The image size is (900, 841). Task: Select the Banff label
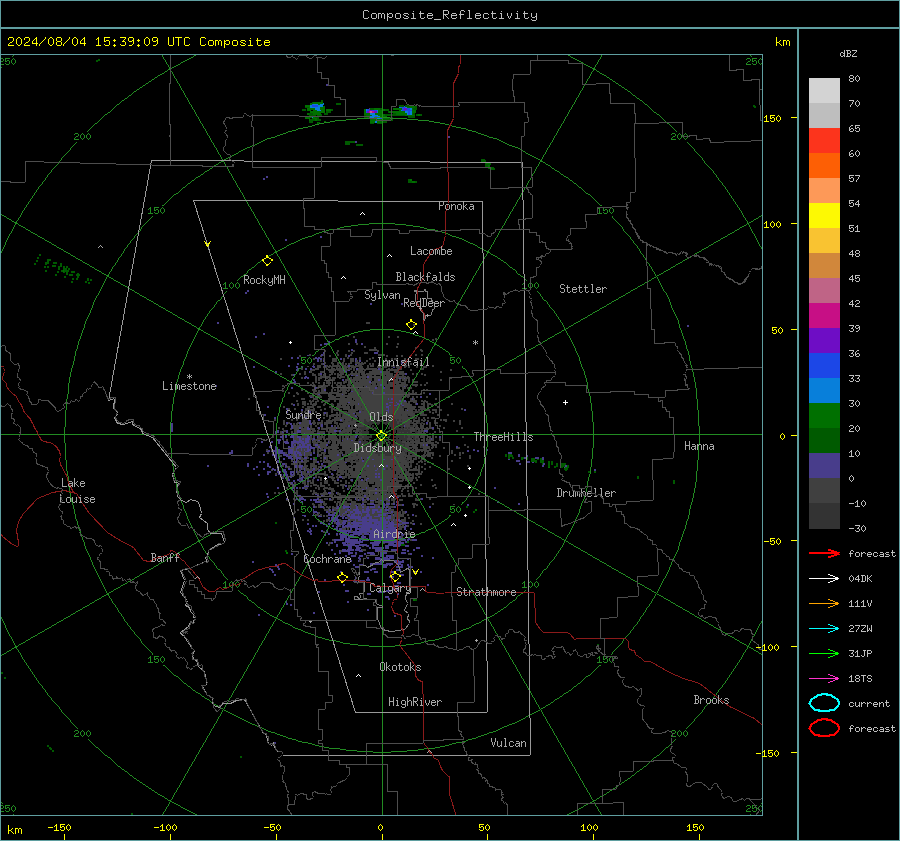165,557
